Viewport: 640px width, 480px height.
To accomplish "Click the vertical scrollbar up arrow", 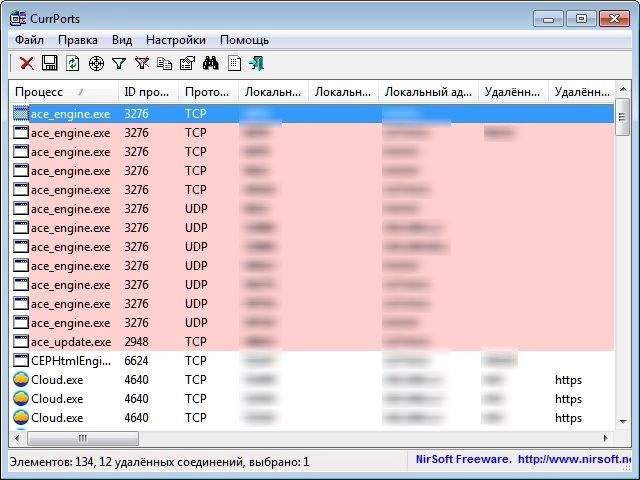I will coord(622,89).
